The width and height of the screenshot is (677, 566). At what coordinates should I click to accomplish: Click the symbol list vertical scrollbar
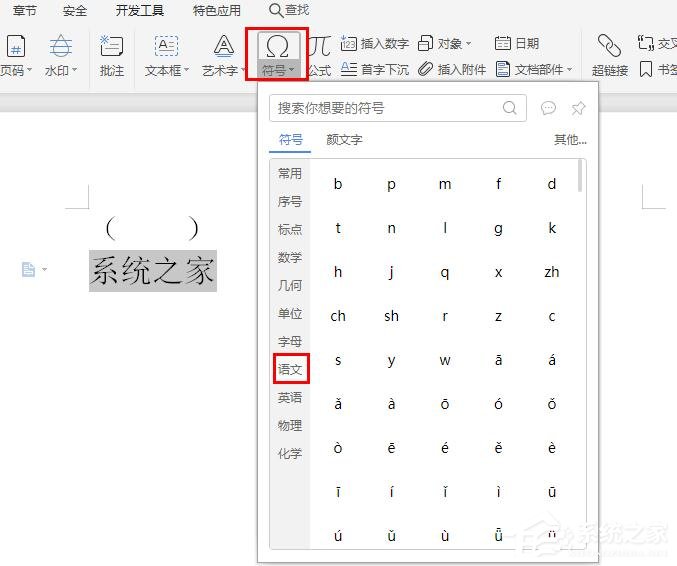click(580, 176)
